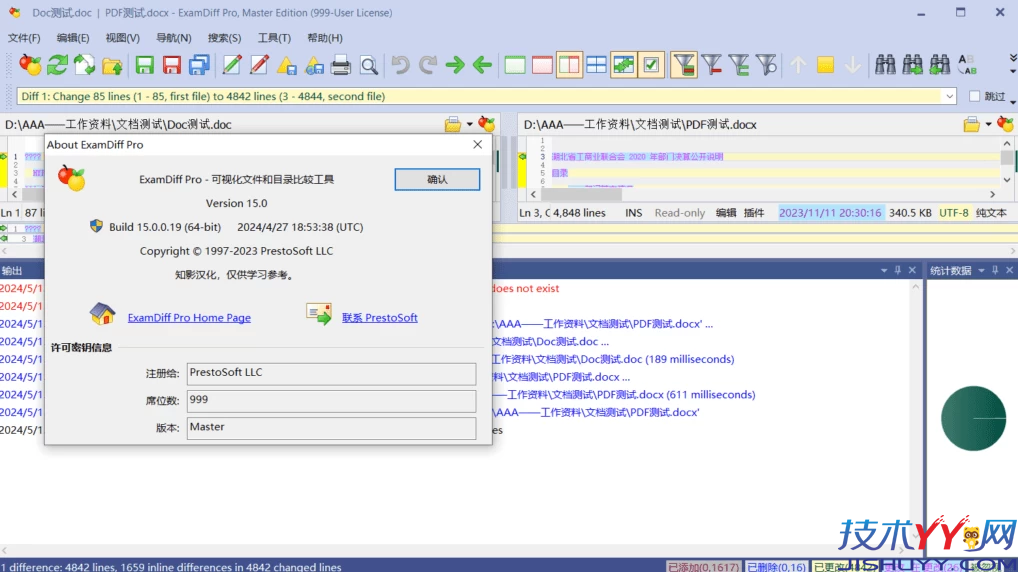1018x572 pixels.
Task: Click the UTF-8 encoding status indicator
Action: pos(954,212)
